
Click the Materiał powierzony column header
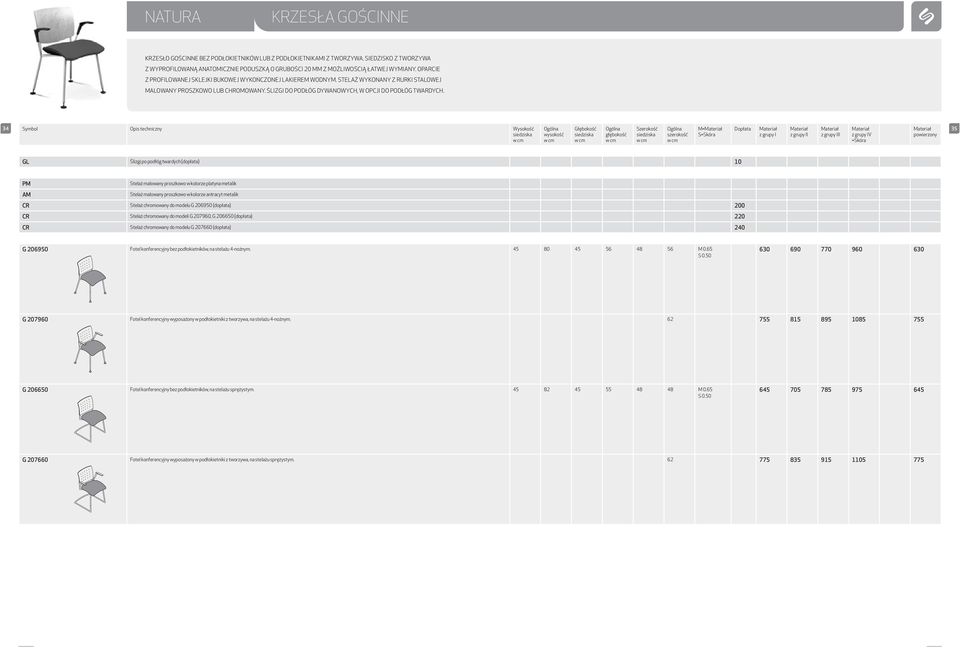pyautogui.click(x=924, y=132)
